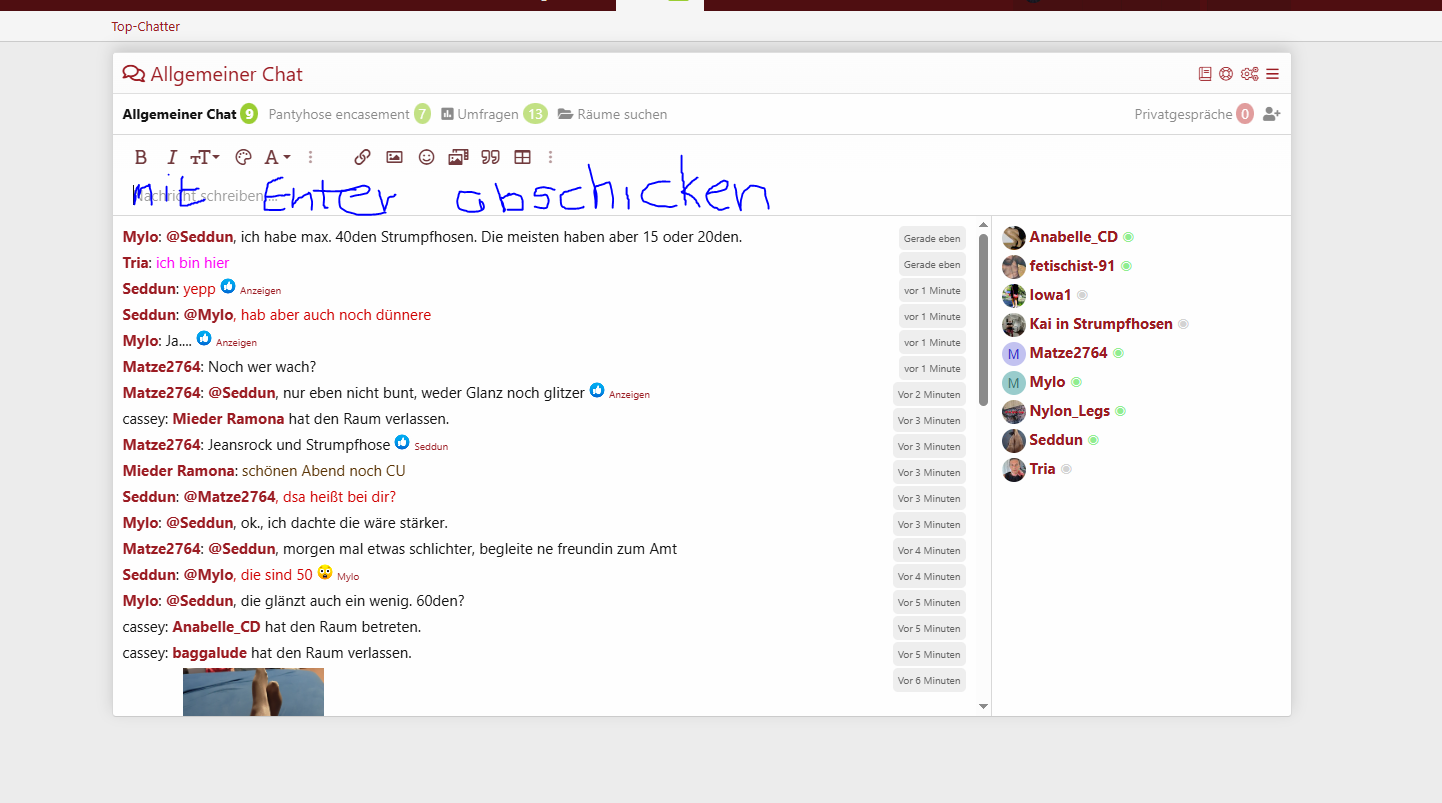
Task: Switch to Pantyhose encasement room tab
Action: (x=339, y=114)
